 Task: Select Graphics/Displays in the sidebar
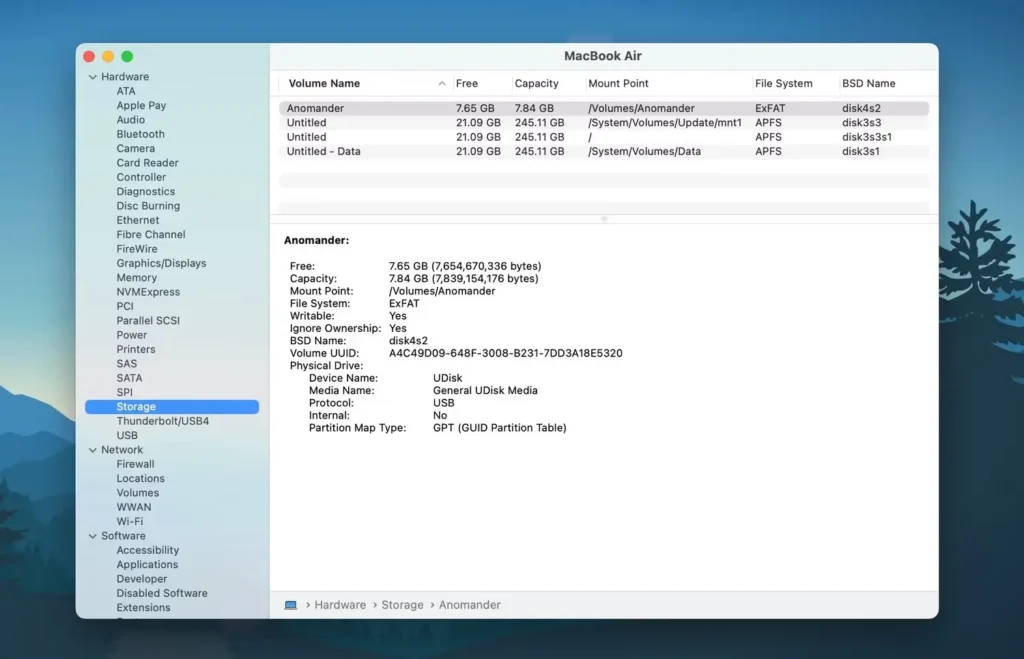(161, 264)
